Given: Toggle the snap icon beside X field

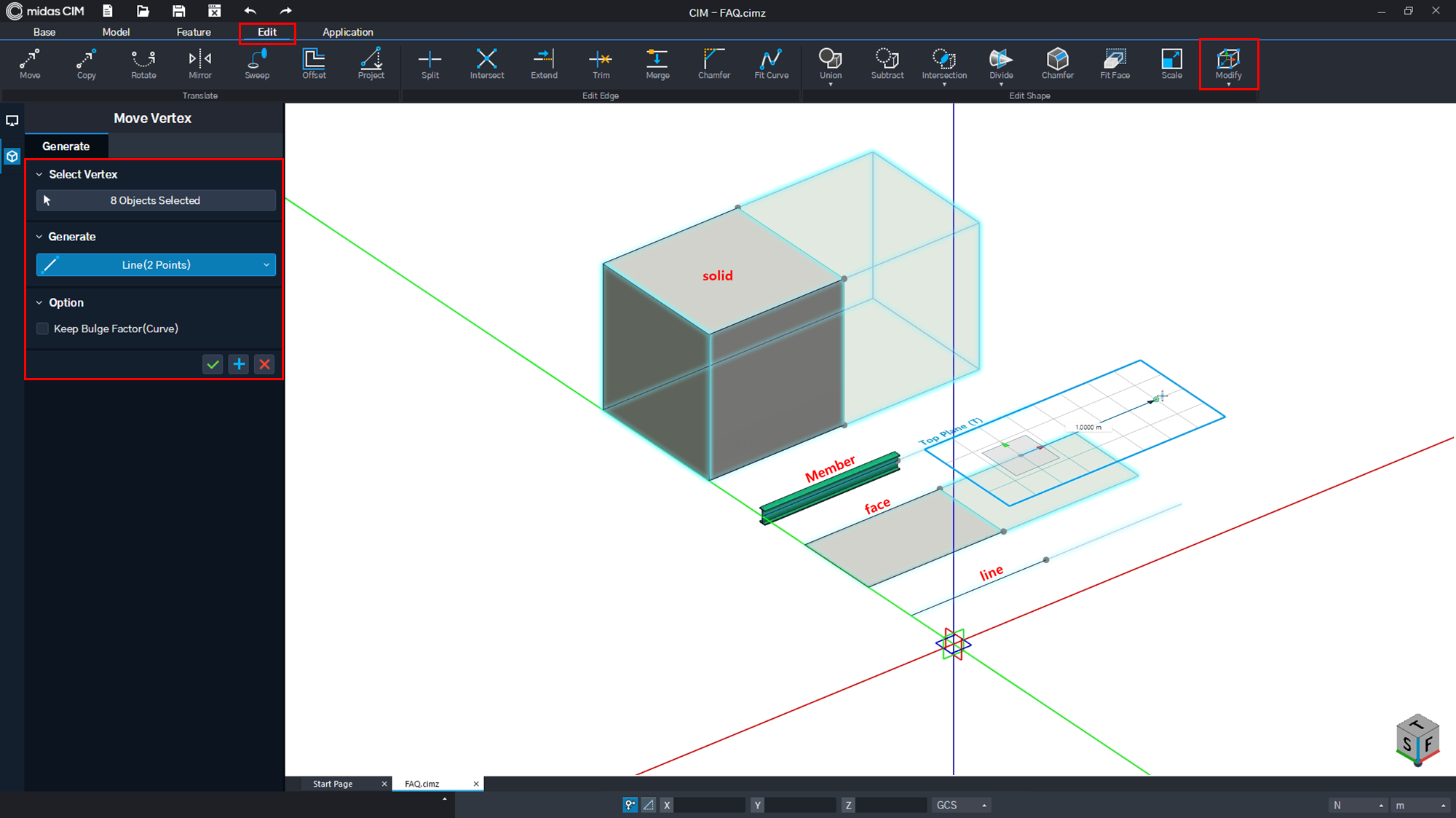Looking at the screenshot, I should coord(630,805).
